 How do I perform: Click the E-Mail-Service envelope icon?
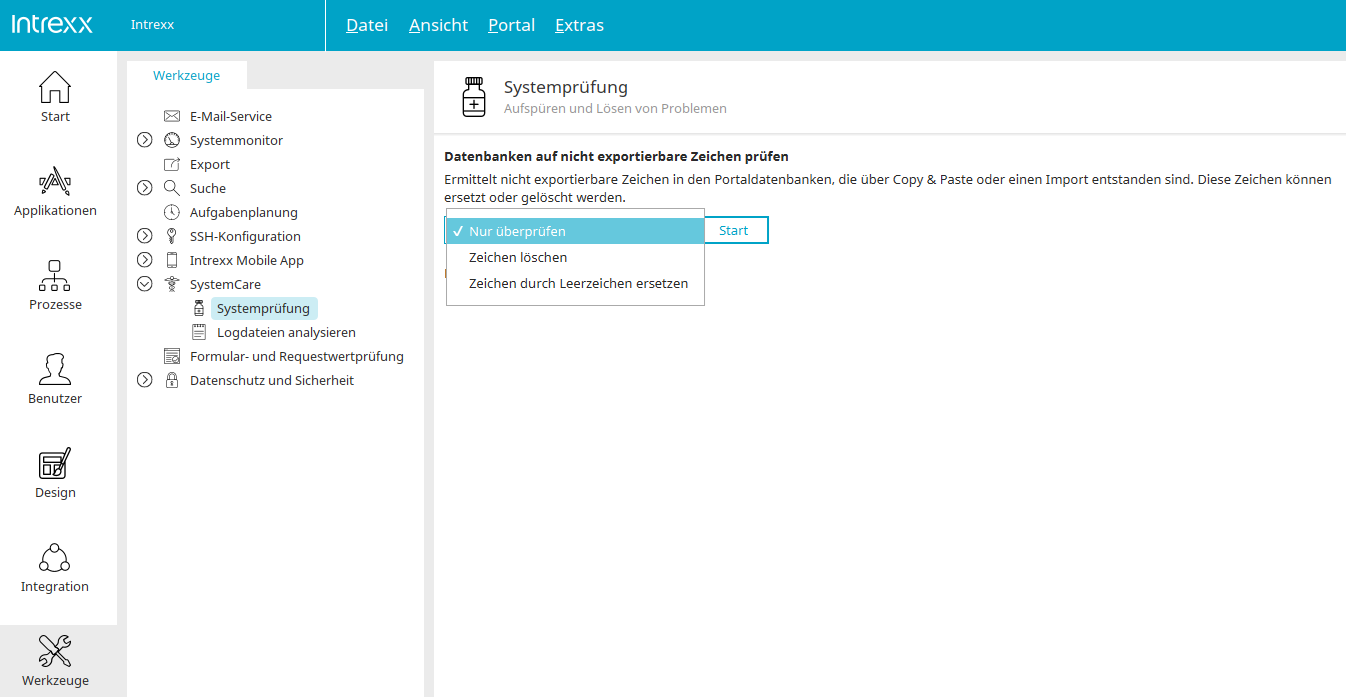point(172,116)
